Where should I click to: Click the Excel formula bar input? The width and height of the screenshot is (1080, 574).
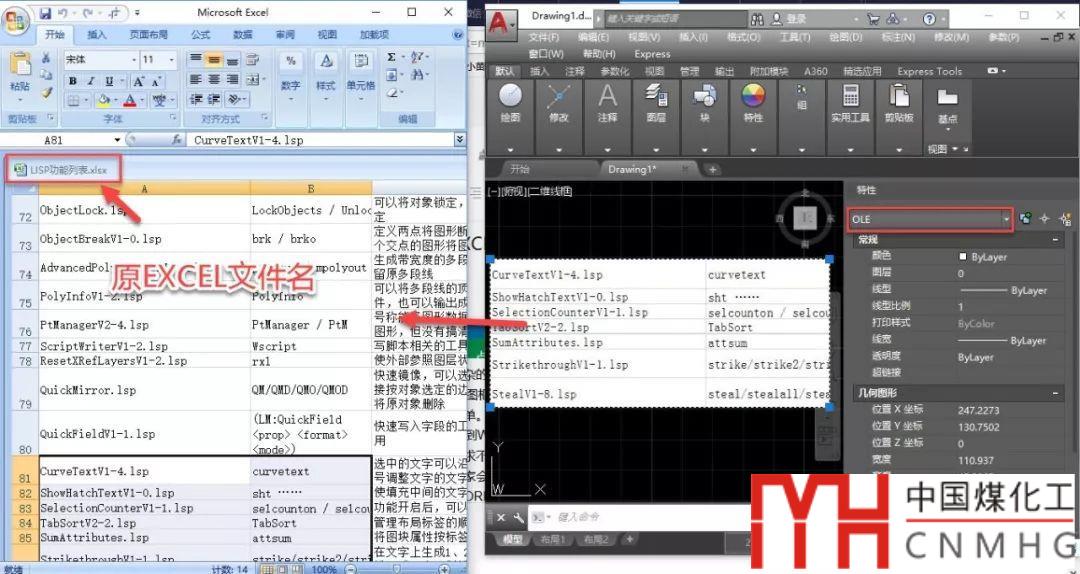pos(320,140)
